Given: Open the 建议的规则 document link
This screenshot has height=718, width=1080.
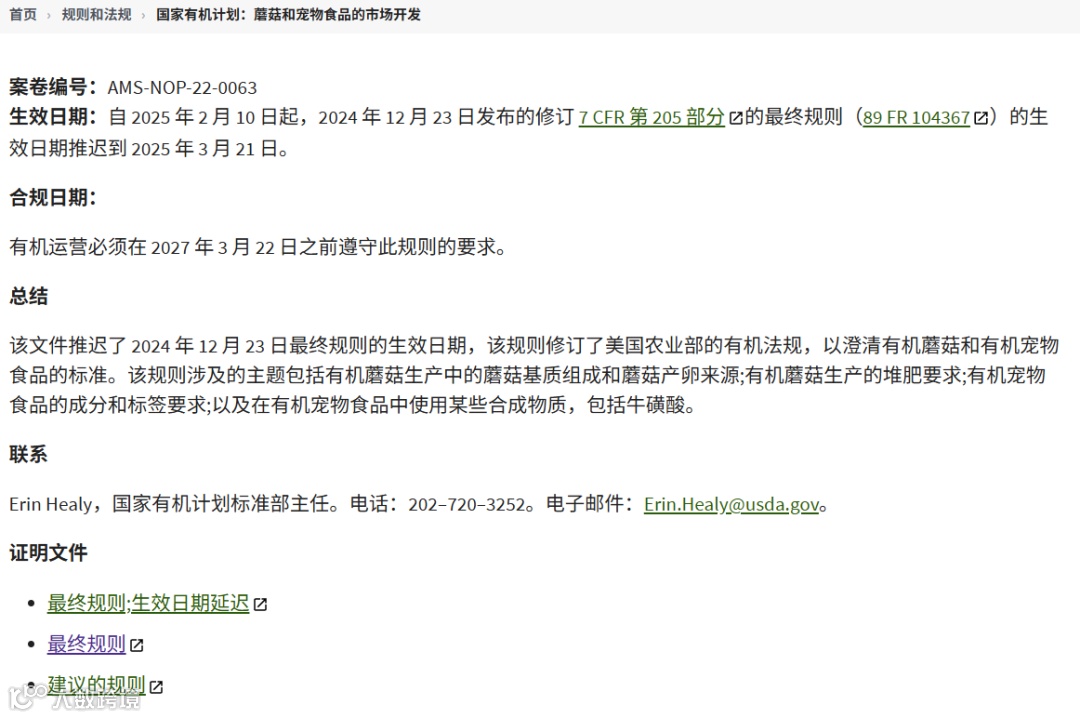Looking at the screenshot, I should pos(96,685).
